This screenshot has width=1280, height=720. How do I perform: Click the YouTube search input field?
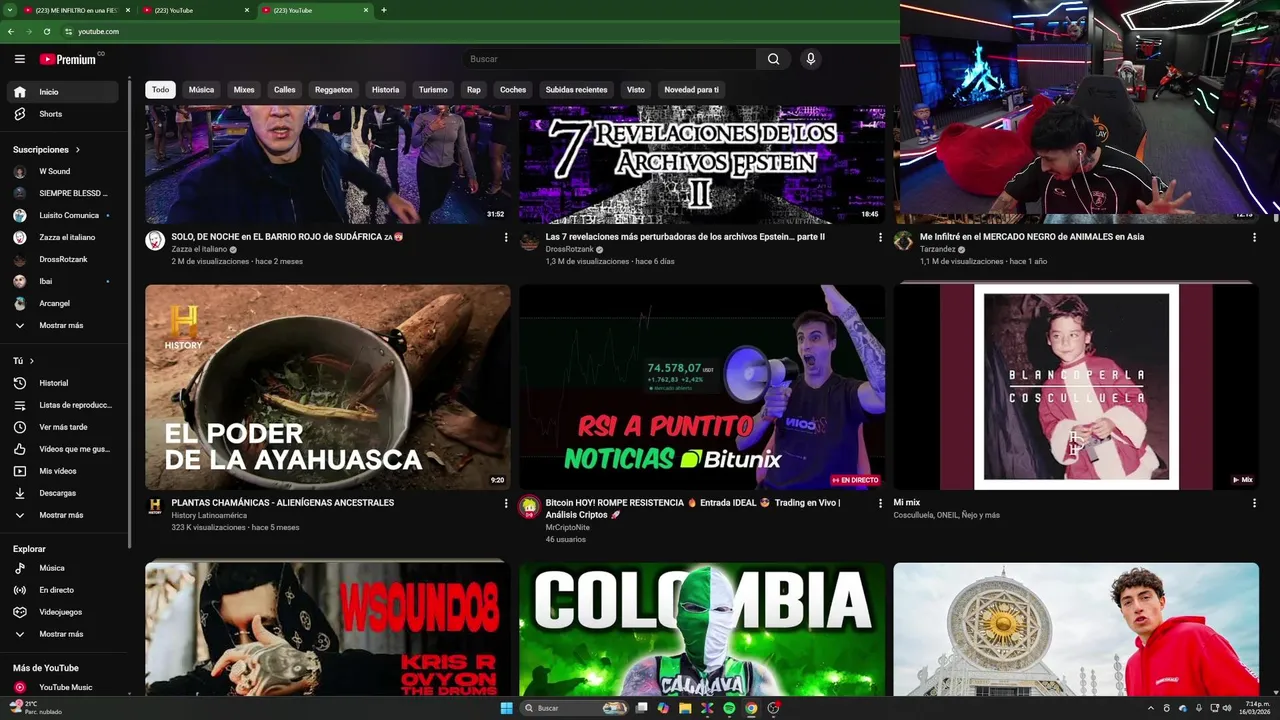pos(610,59)
